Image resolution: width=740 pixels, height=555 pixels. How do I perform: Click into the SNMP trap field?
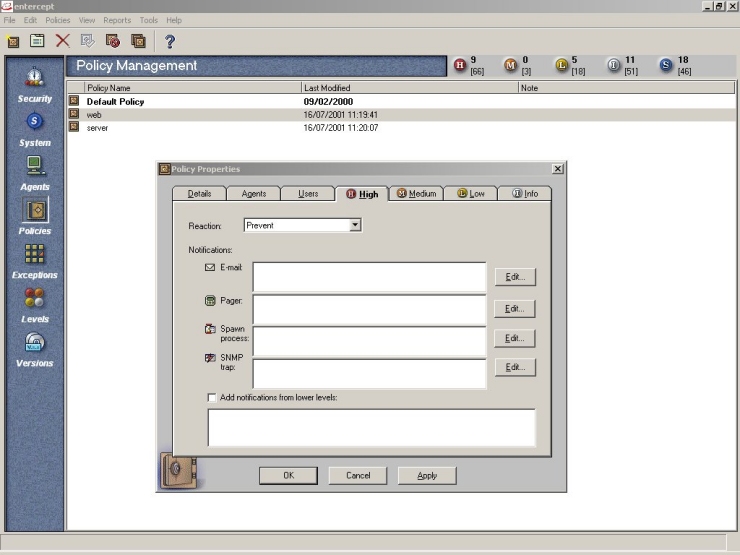[x=369, y=373]
